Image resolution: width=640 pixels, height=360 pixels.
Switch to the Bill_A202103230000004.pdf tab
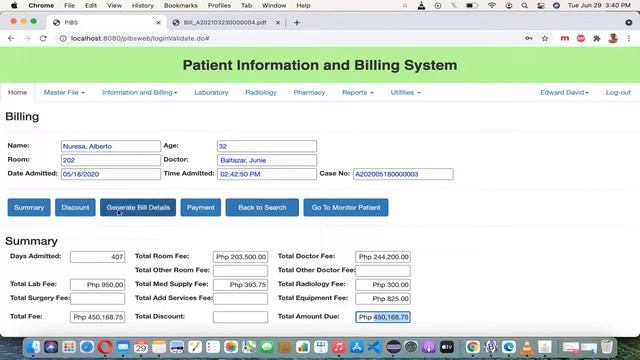224,22
